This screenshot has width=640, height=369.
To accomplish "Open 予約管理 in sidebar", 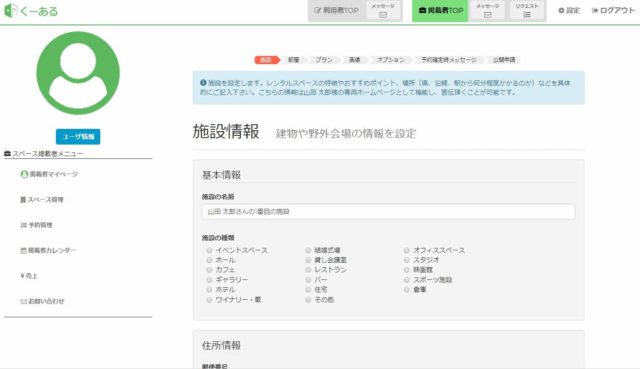I will pos(36,225).
